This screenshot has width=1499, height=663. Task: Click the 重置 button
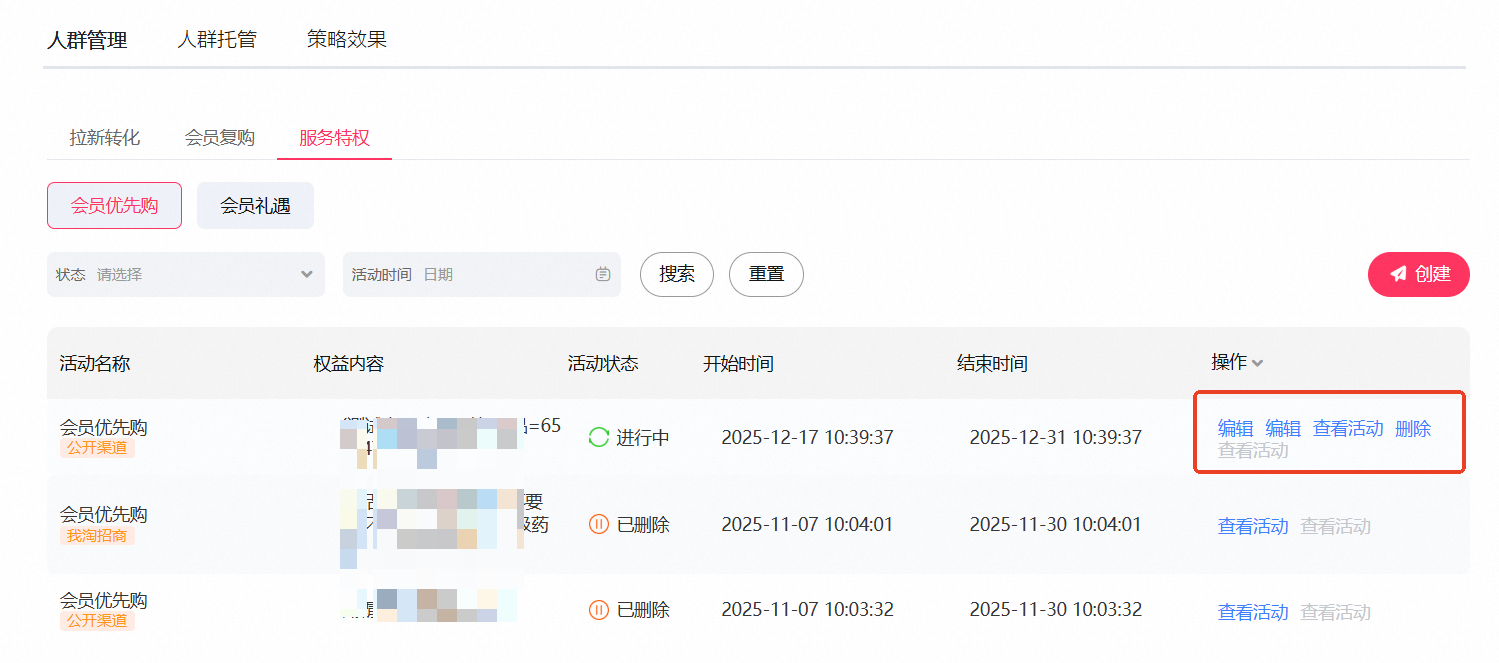coord(766,274)
